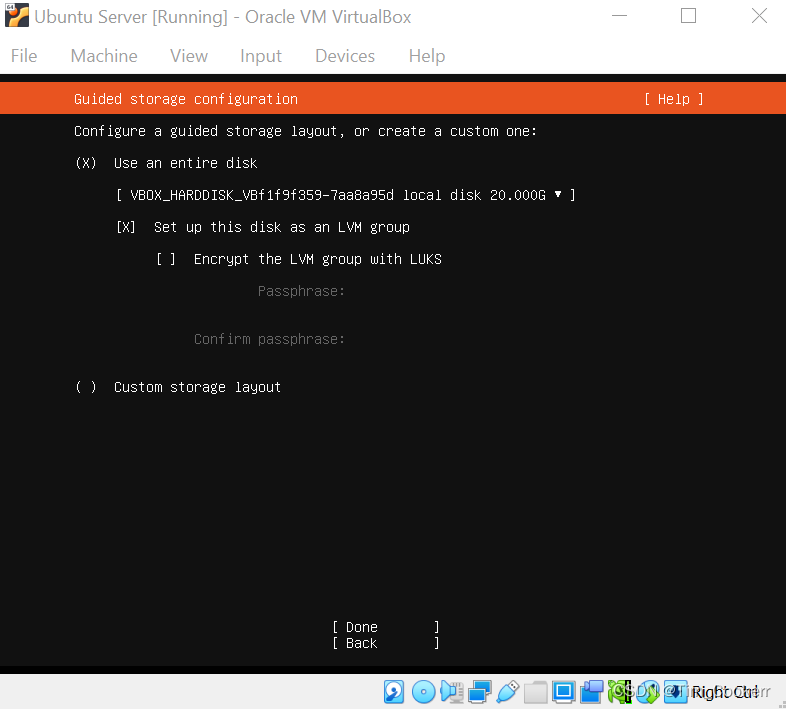Screen dimensions: 786x709
Task: Enable 'Encrypt the LVM group with LUKS'
Action: click(166, 259)
